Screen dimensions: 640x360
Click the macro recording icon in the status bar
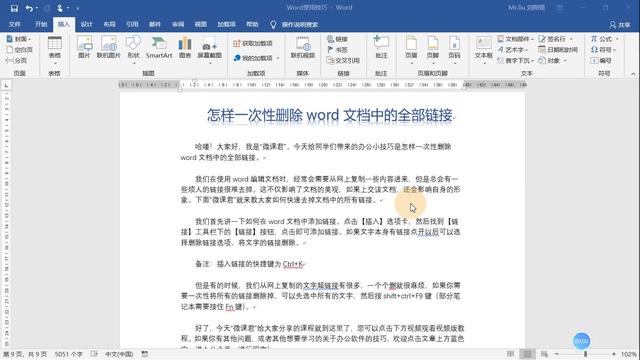pos(144,354)
